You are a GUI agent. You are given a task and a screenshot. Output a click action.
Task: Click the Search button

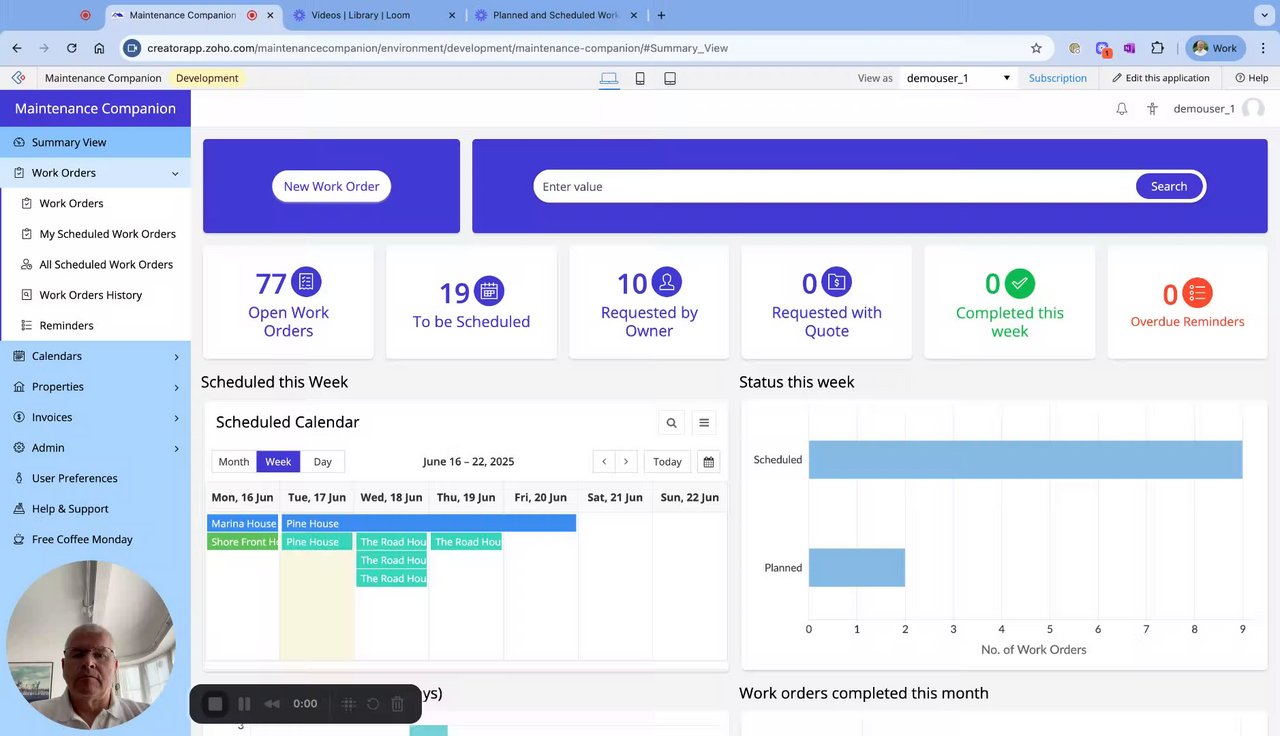1169,186
